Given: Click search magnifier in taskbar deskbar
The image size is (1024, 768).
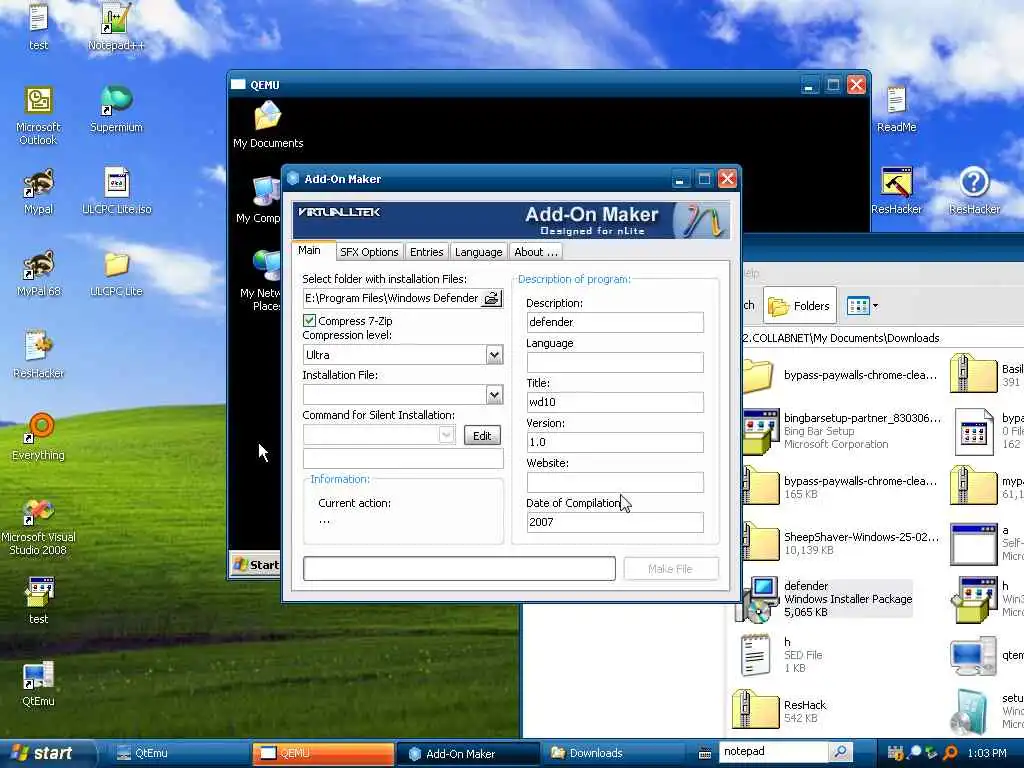Looking at the screenshot, I should [840, 752].
